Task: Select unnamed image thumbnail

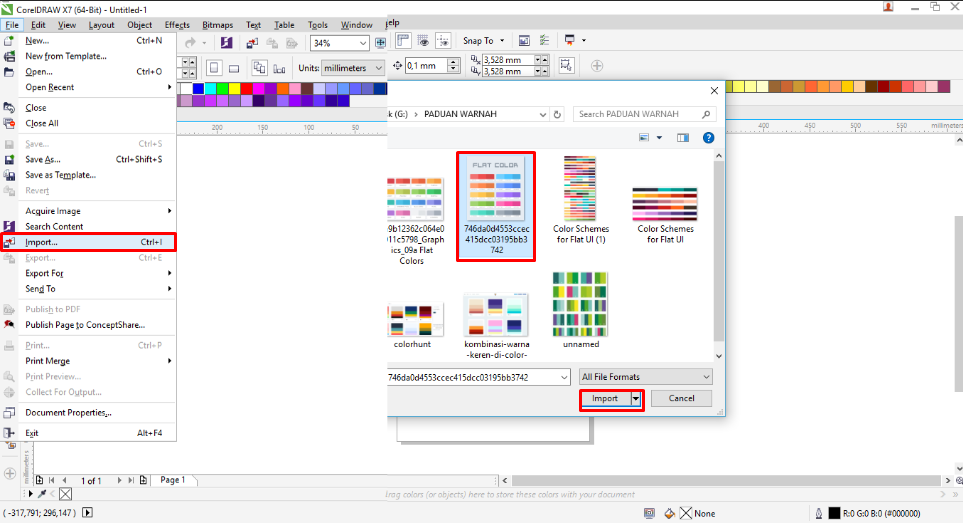Action: (x=581, y=310)
